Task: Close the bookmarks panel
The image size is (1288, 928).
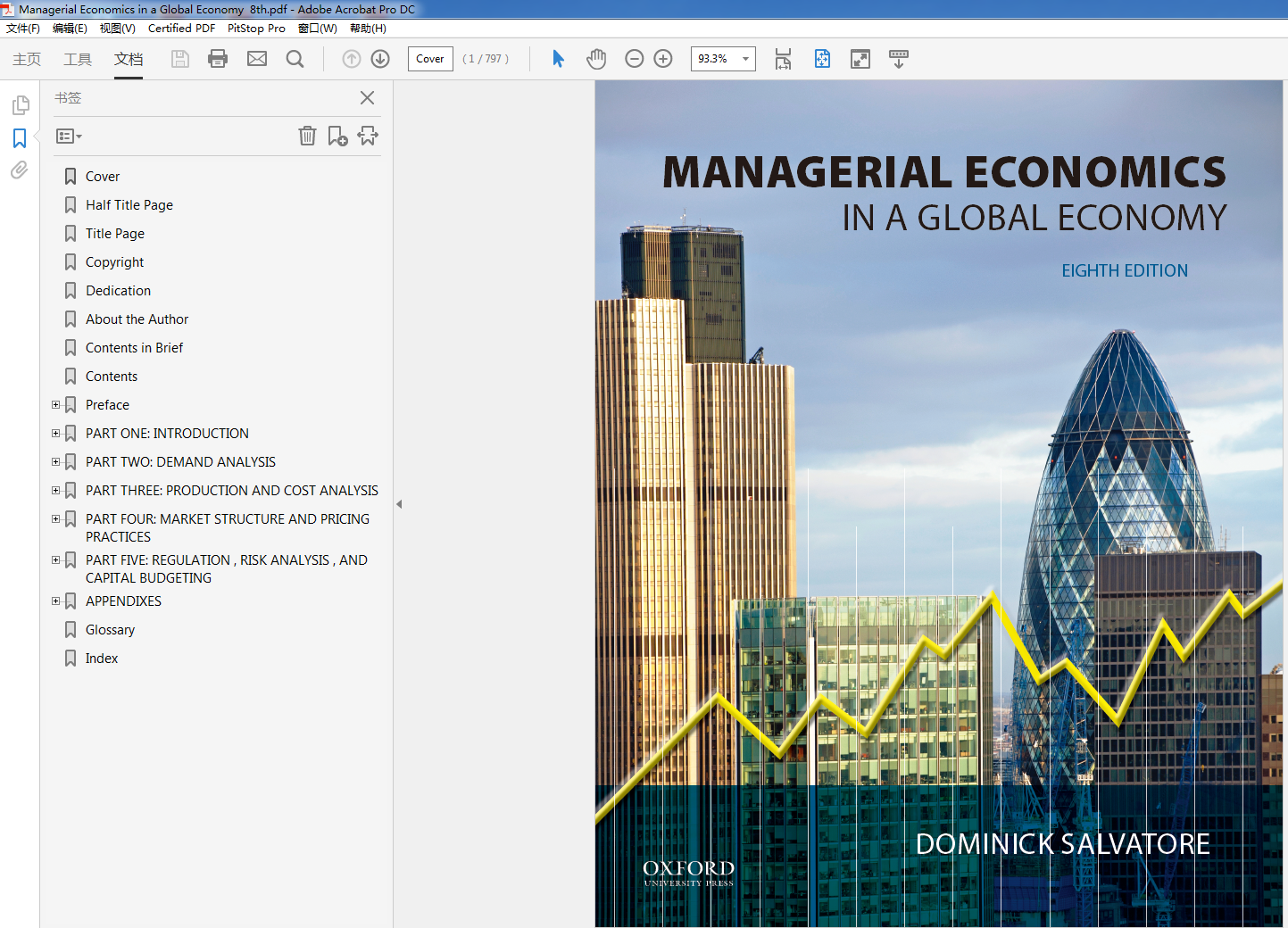Action: click(367, 97)
